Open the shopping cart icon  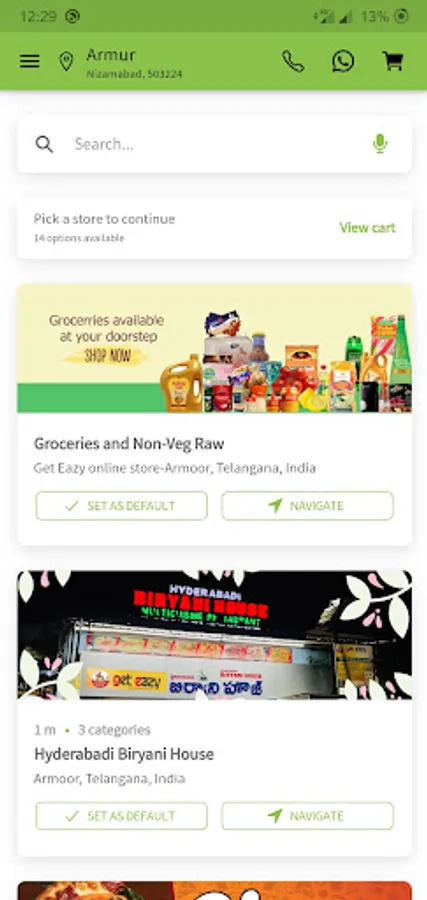pyautogui.click(x=393, y=61)
